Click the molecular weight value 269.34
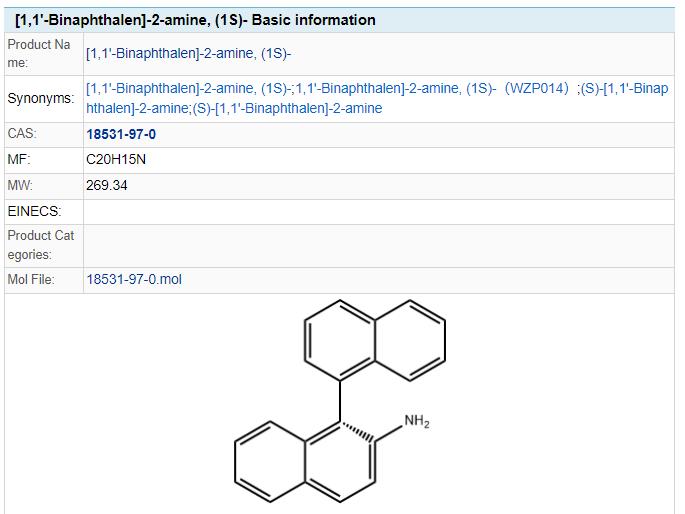This screenshot has width=685, height=514. (107, 186)
